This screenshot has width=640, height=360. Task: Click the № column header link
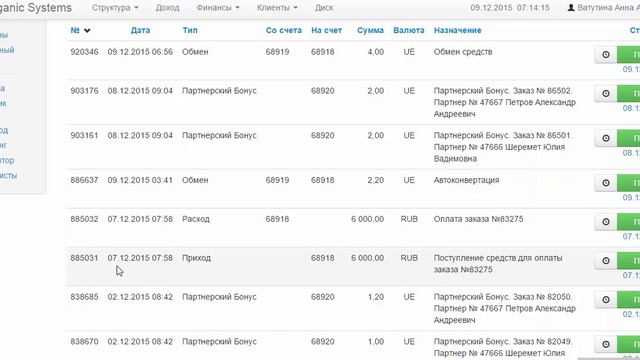click(x=75, y=30)
